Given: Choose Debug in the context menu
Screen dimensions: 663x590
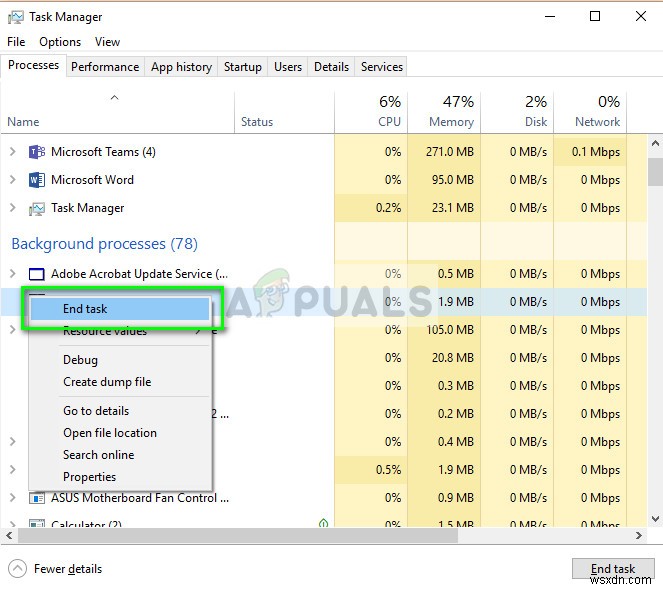Looking at the screenshot, I should click(x=120, y=360).
